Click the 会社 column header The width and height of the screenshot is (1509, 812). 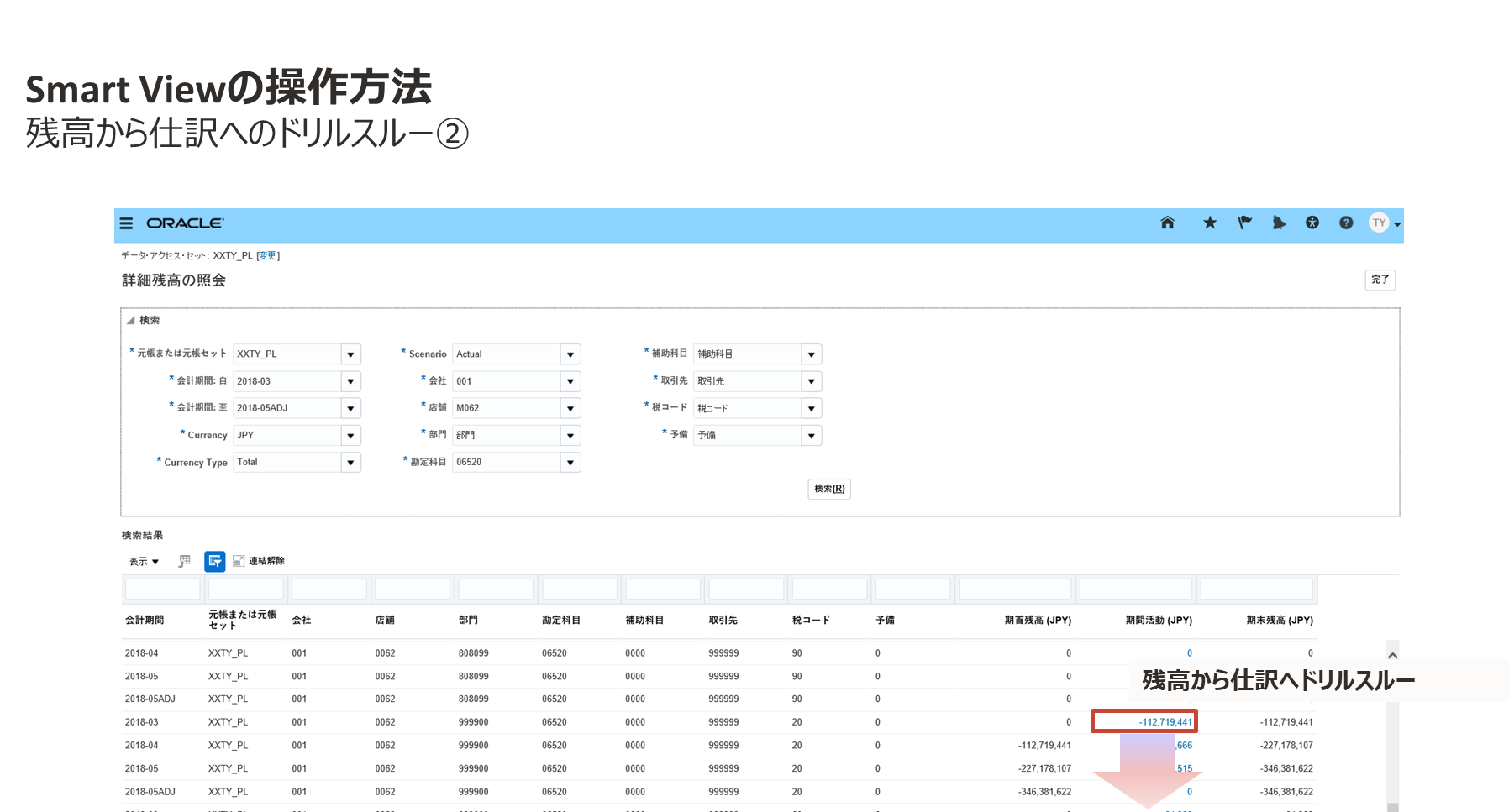coord(302,621)
